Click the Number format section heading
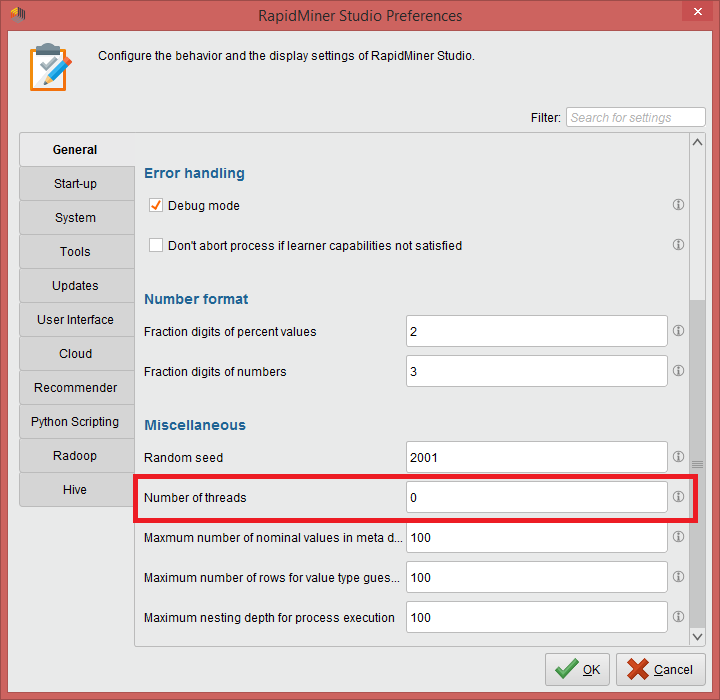Viewport: 720px width, 700px height. pos(196,299)
